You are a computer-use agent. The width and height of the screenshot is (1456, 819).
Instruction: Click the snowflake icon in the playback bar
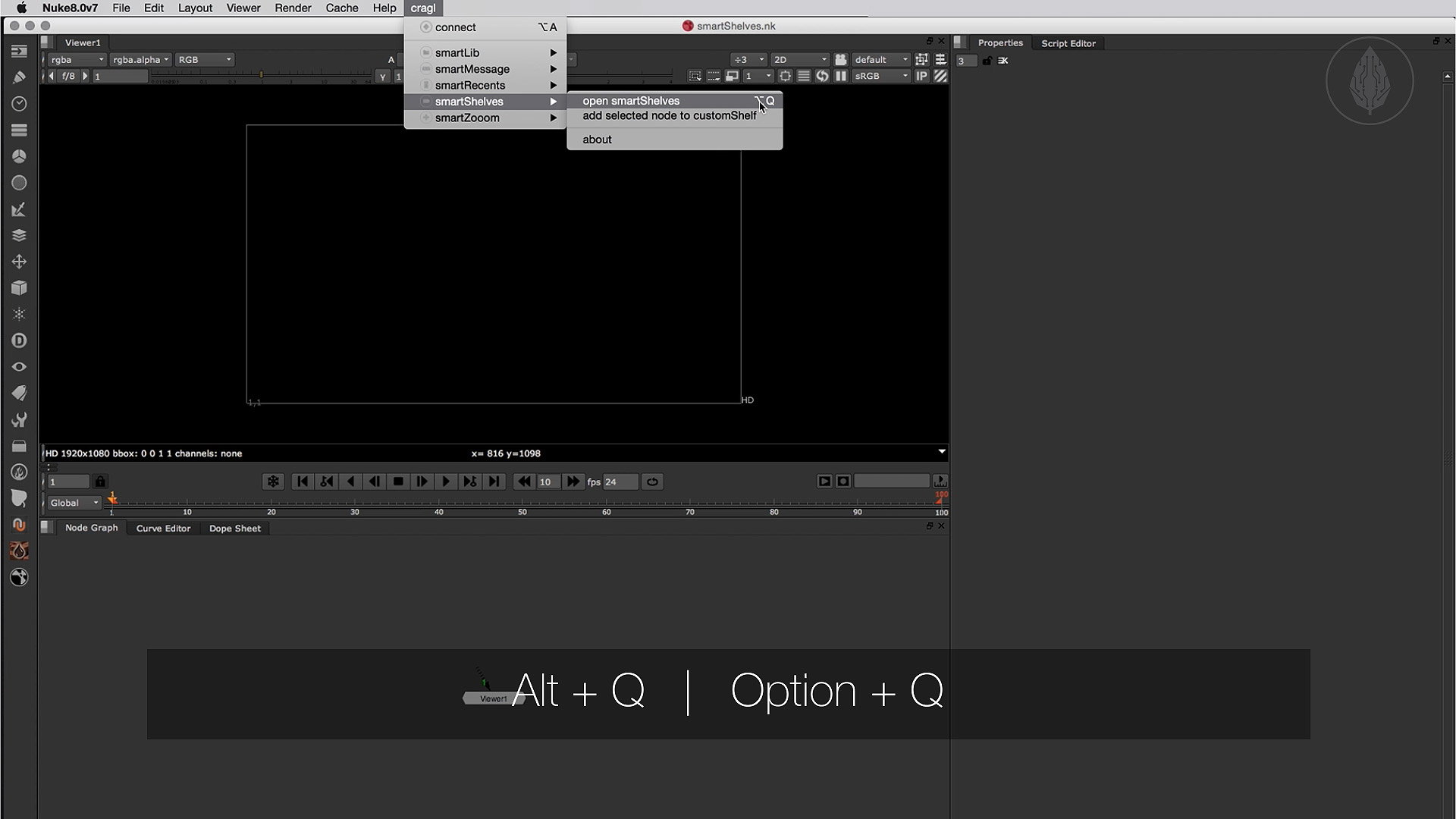coord(273,482)
